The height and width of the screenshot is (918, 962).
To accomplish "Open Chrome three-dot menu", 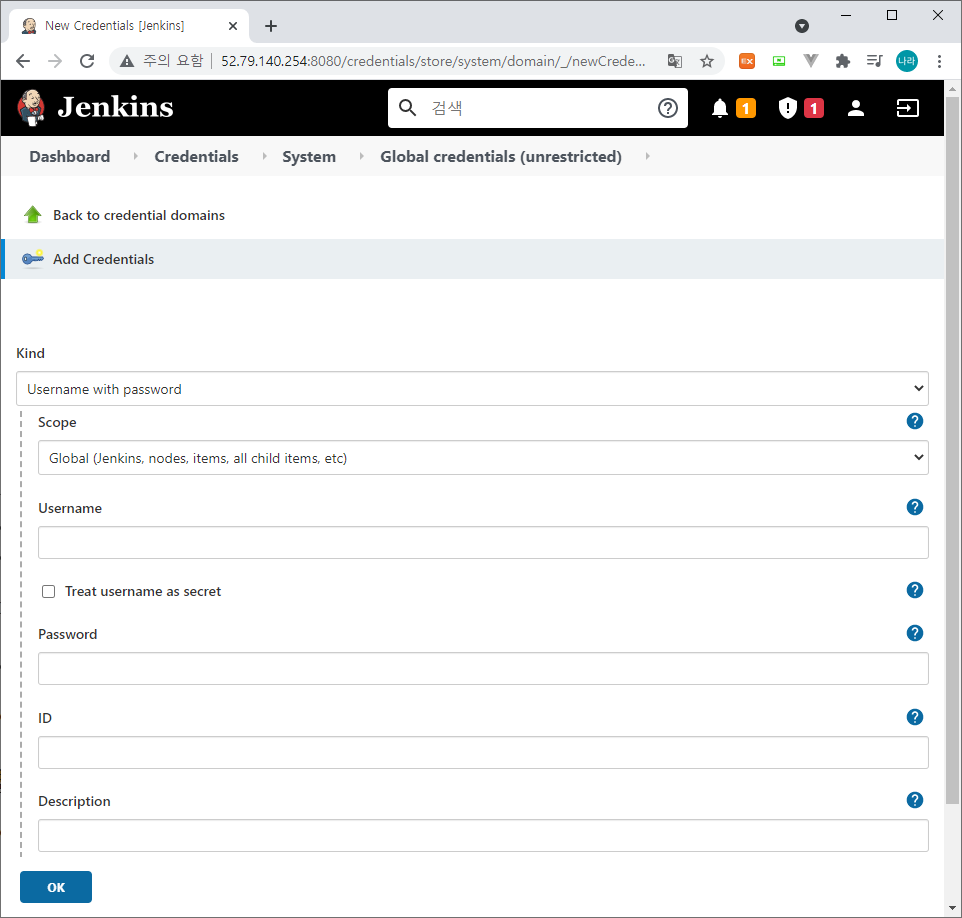I will coord(939,61).
